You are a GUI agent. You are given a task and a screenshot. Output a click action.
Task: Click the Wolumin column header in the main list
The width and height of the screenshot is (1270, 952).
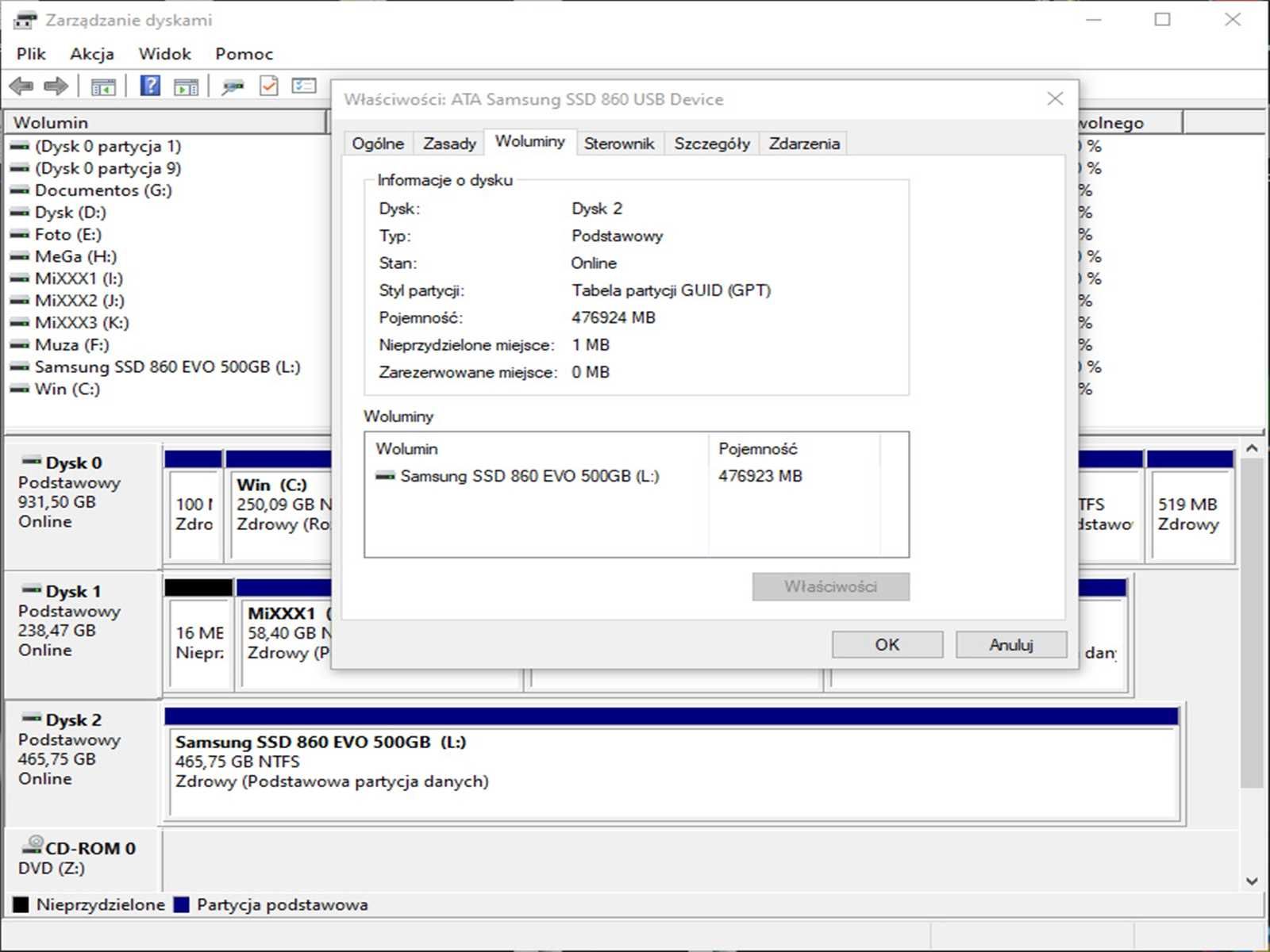tap(166, 122)
